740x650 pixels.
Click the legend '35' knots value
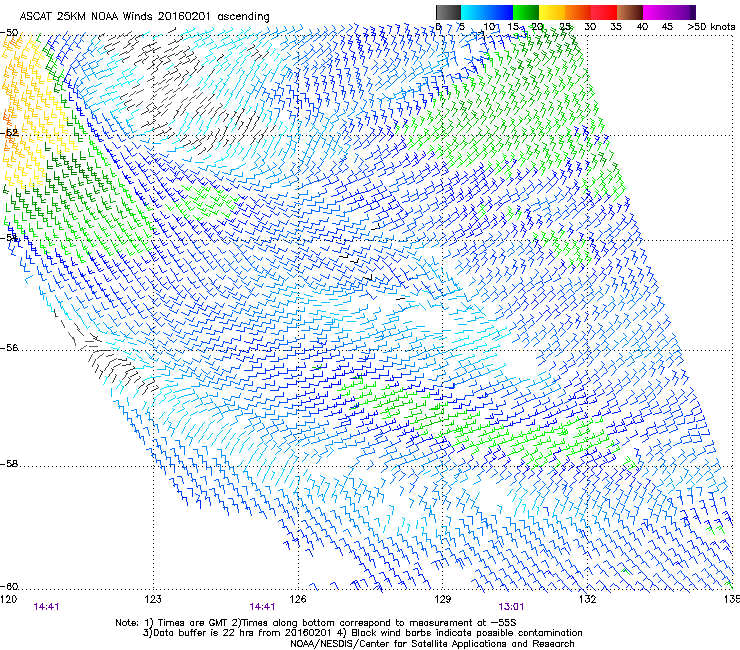(616, 27)
